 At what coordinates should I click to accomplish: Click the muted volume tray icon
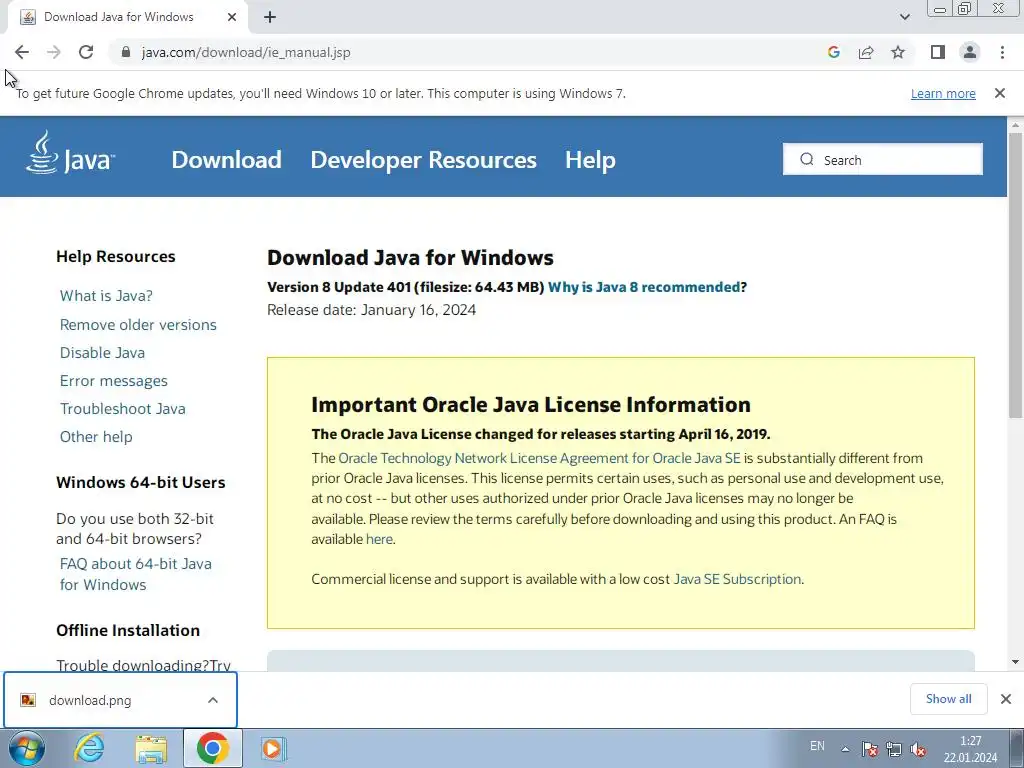(918, 749)
